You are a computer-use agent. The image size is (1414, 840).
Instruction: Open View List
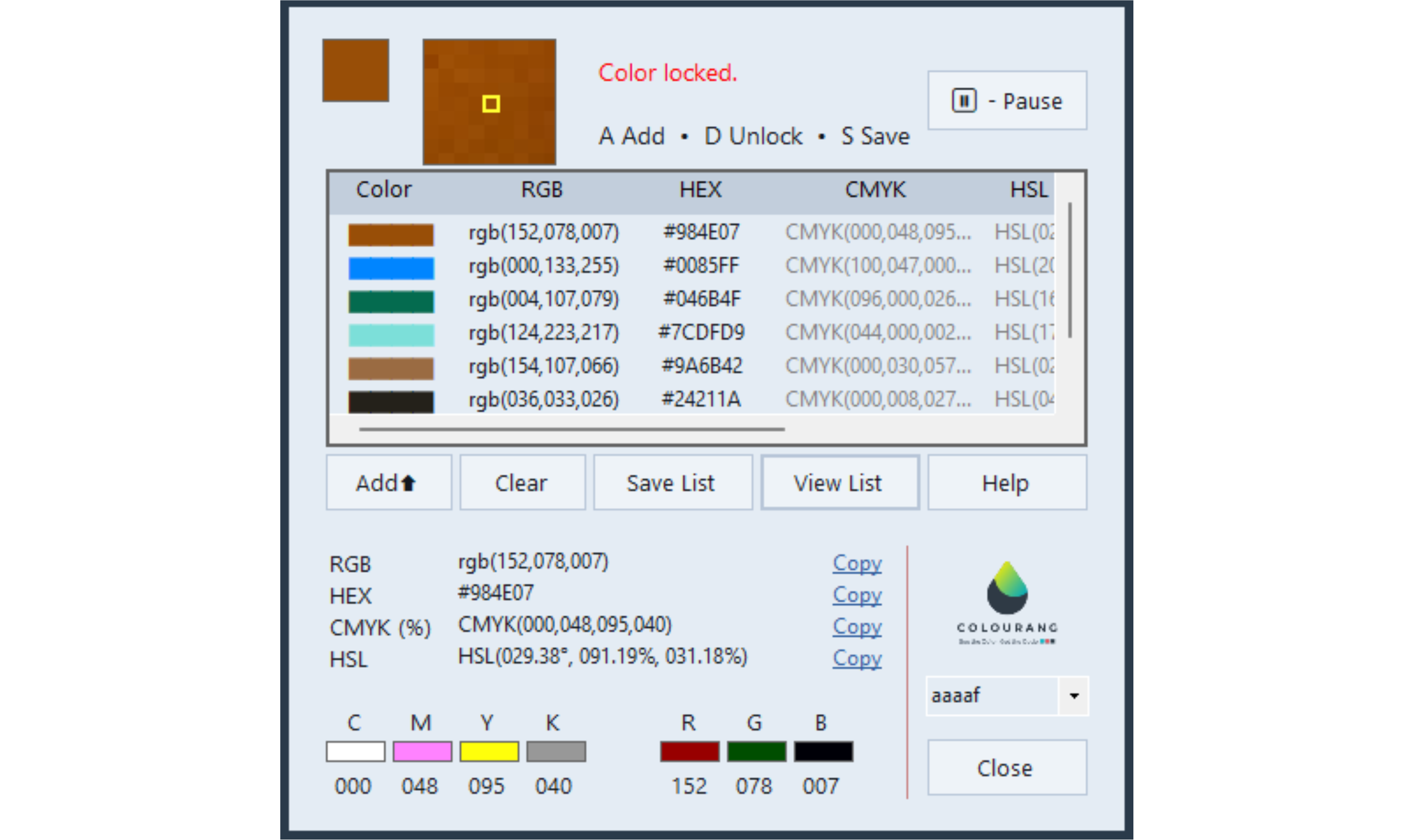[840, 482]
